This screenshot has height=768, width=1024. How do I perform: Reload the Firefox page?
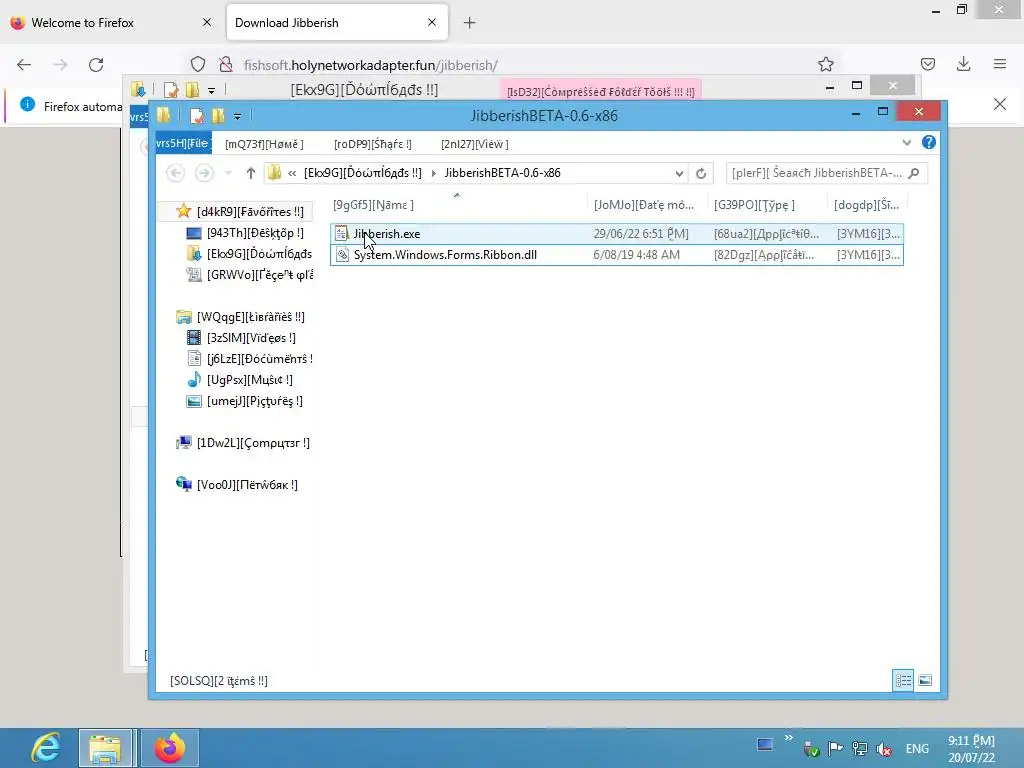(96, 65)
